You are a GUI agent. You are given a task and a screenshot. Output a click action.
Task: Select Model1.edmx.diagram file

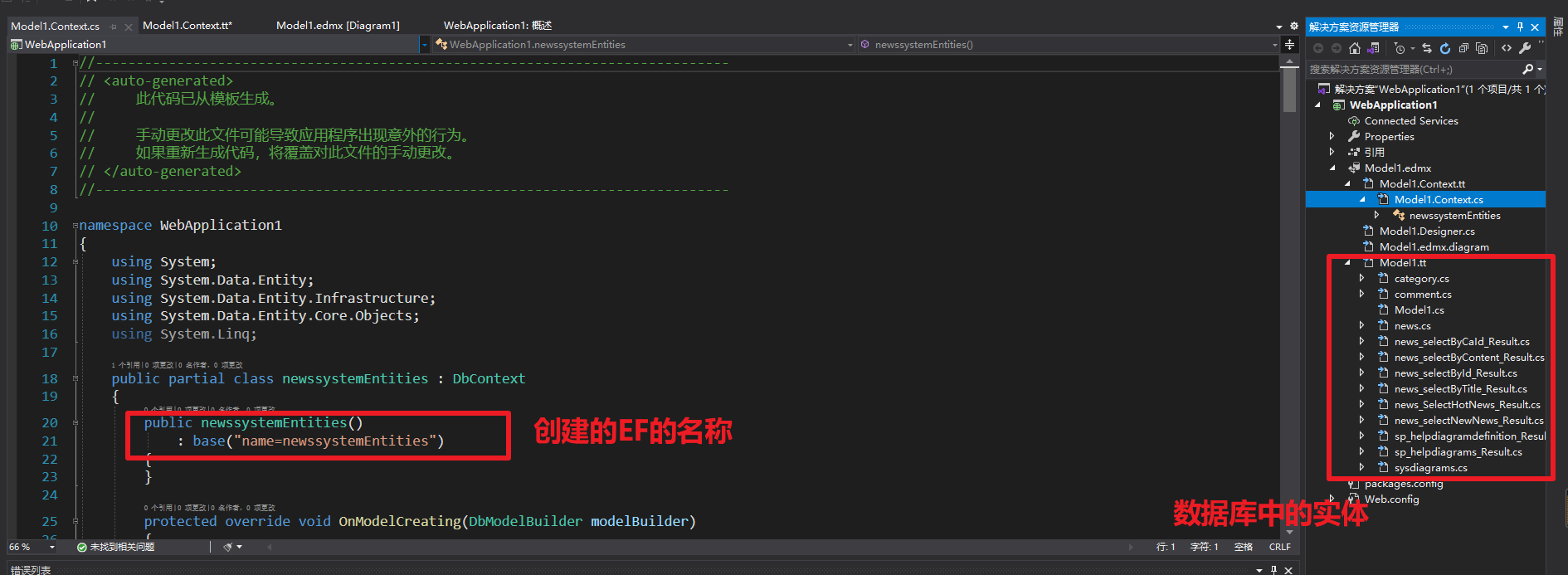[1434, 247]
